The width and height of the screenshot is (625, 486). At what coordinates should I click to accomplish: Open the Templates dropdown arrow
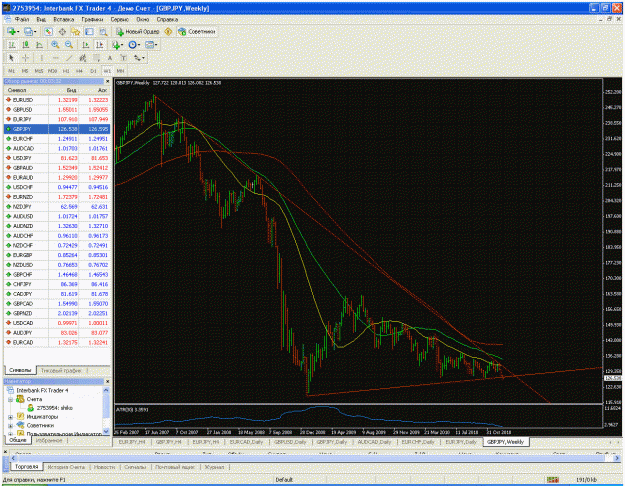(x=156, y=45)
